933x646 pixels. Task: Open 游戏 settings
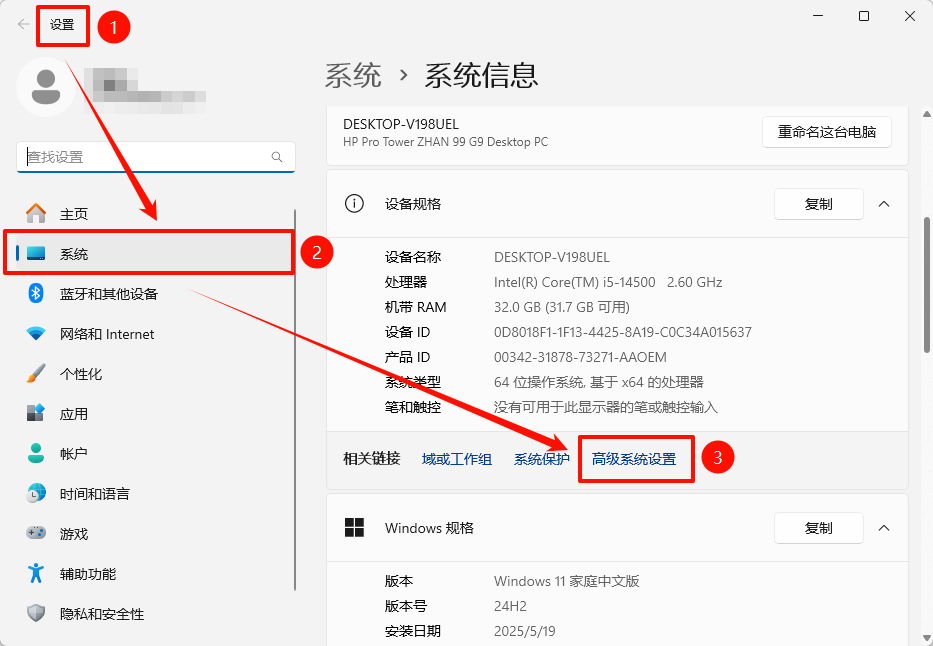pos(70,533)
